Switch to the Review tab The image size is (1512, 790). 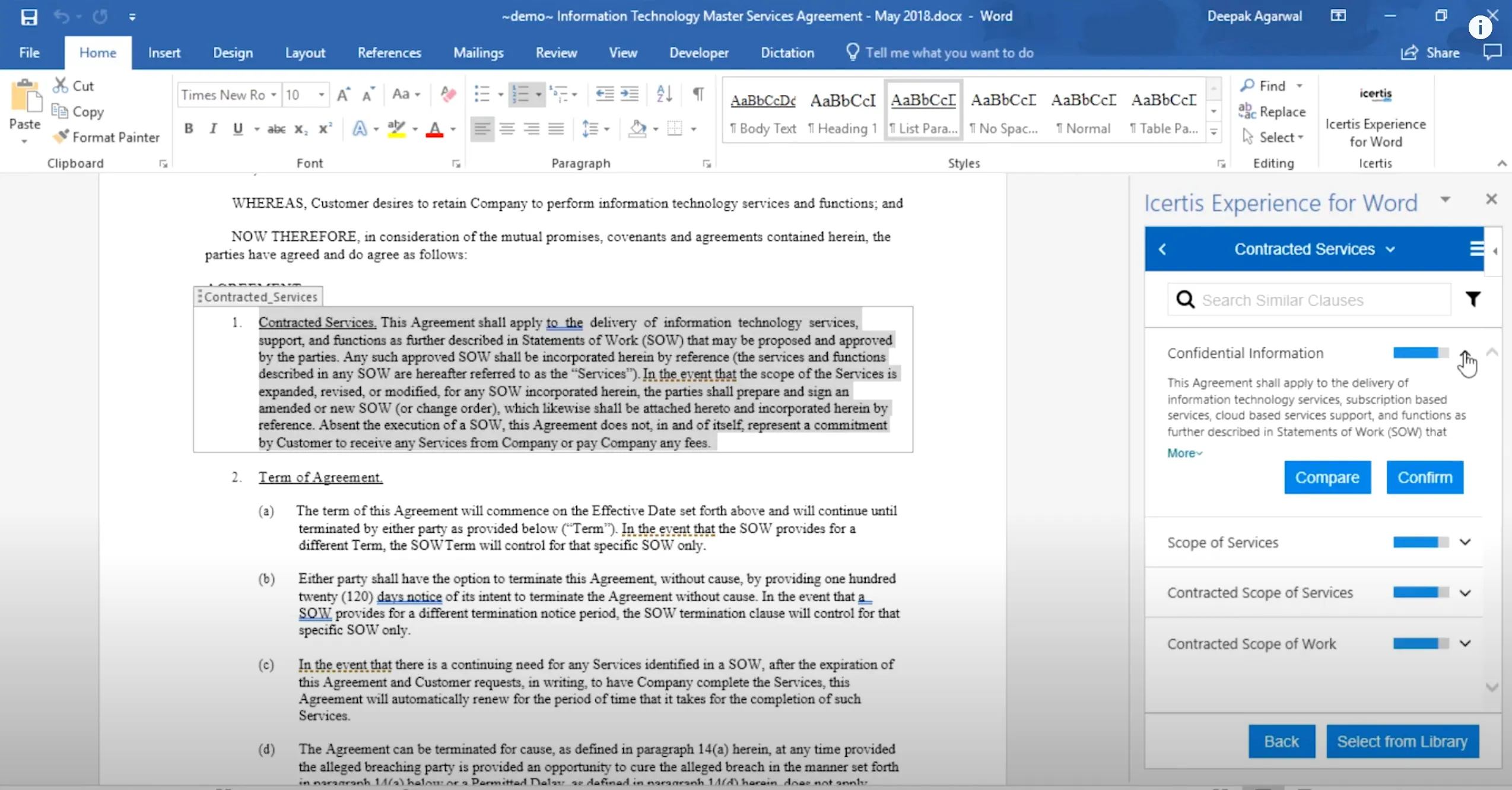tap(556, 53)
